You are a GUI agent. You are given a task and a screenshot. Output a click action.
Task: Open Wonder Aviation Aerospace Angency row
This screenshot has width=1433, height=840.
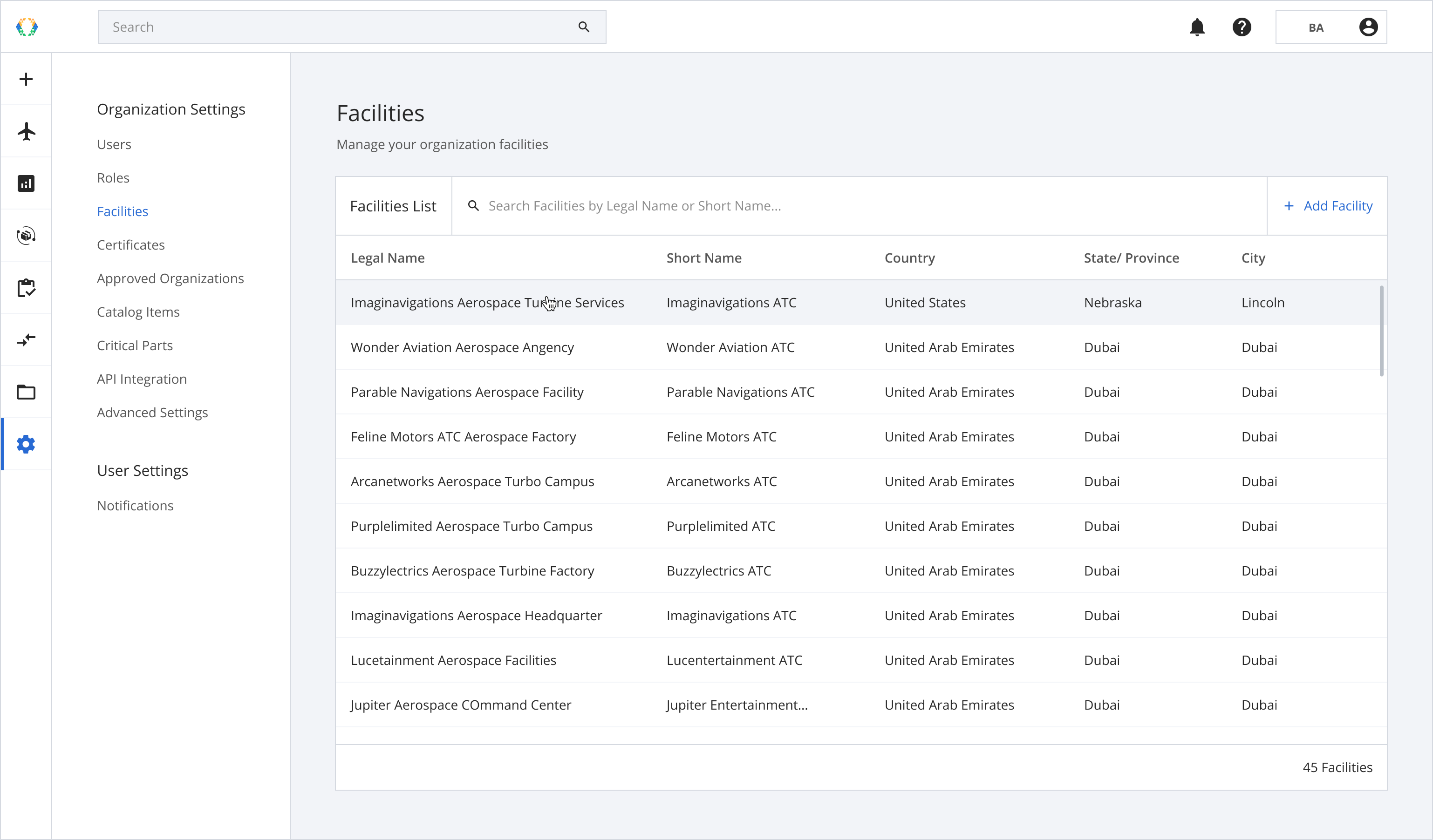[861, 347]
